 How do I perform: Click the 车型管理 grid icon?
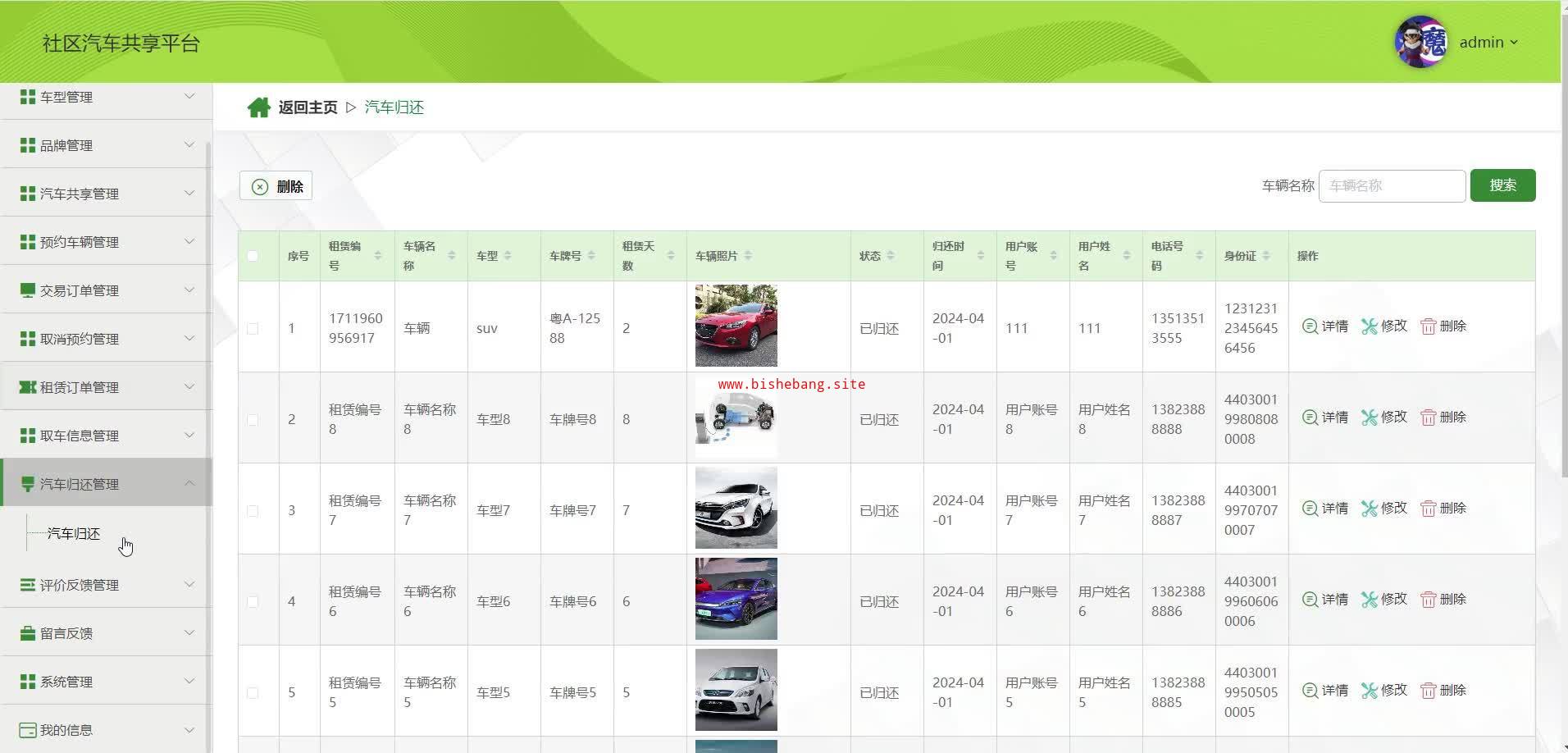28,97
